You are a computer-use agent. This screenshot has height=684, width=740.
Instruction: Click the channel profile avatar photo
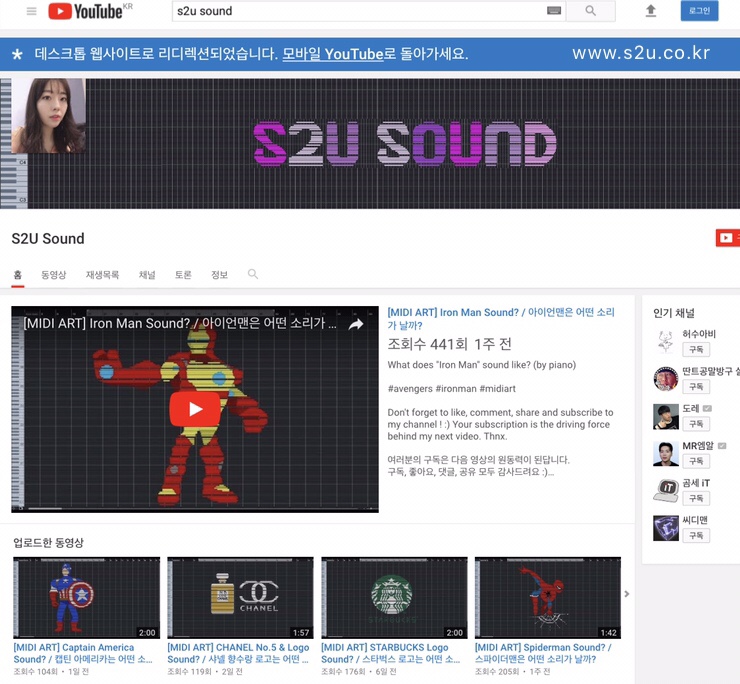[x=49, y=116]
